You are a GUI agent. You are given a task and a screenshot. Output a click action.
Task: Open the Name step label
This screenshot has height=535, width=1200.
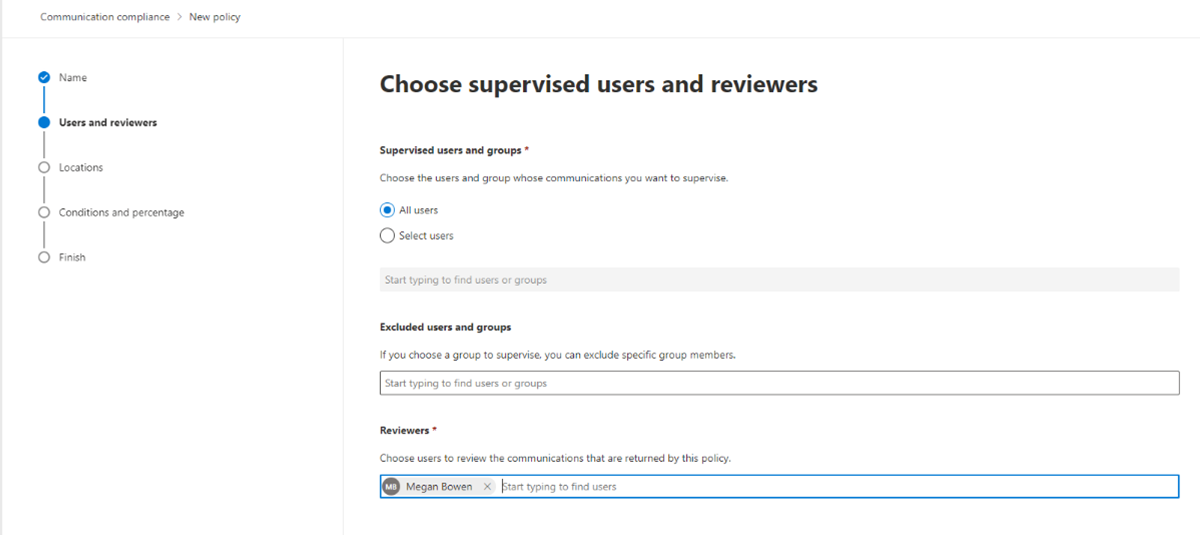(x=73, y=77)
